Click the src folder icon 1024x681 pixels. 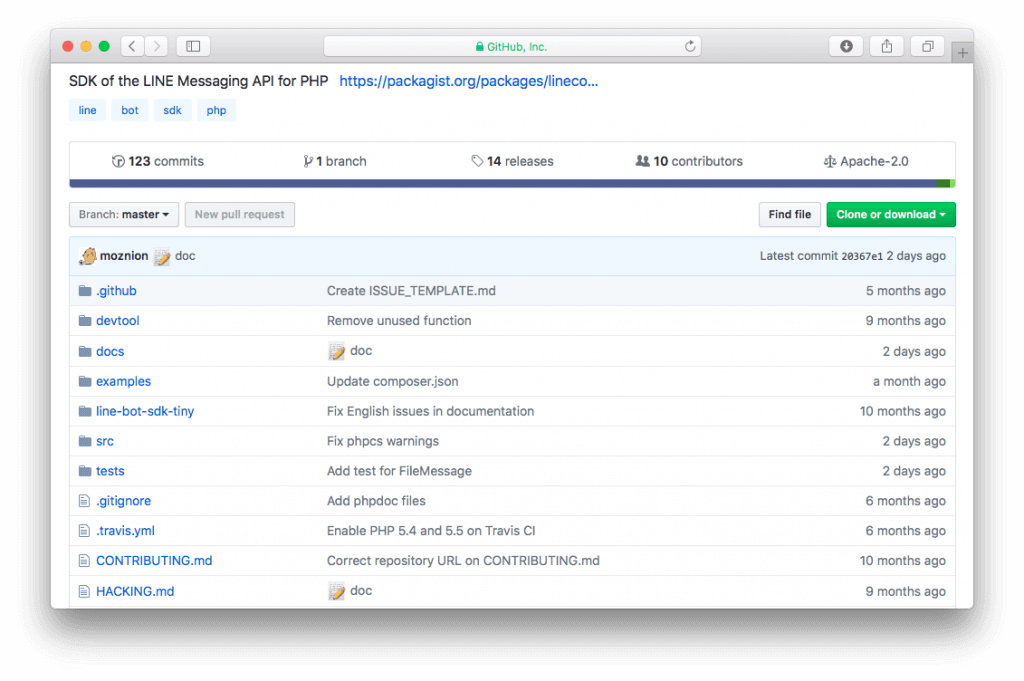coord(84,440)
